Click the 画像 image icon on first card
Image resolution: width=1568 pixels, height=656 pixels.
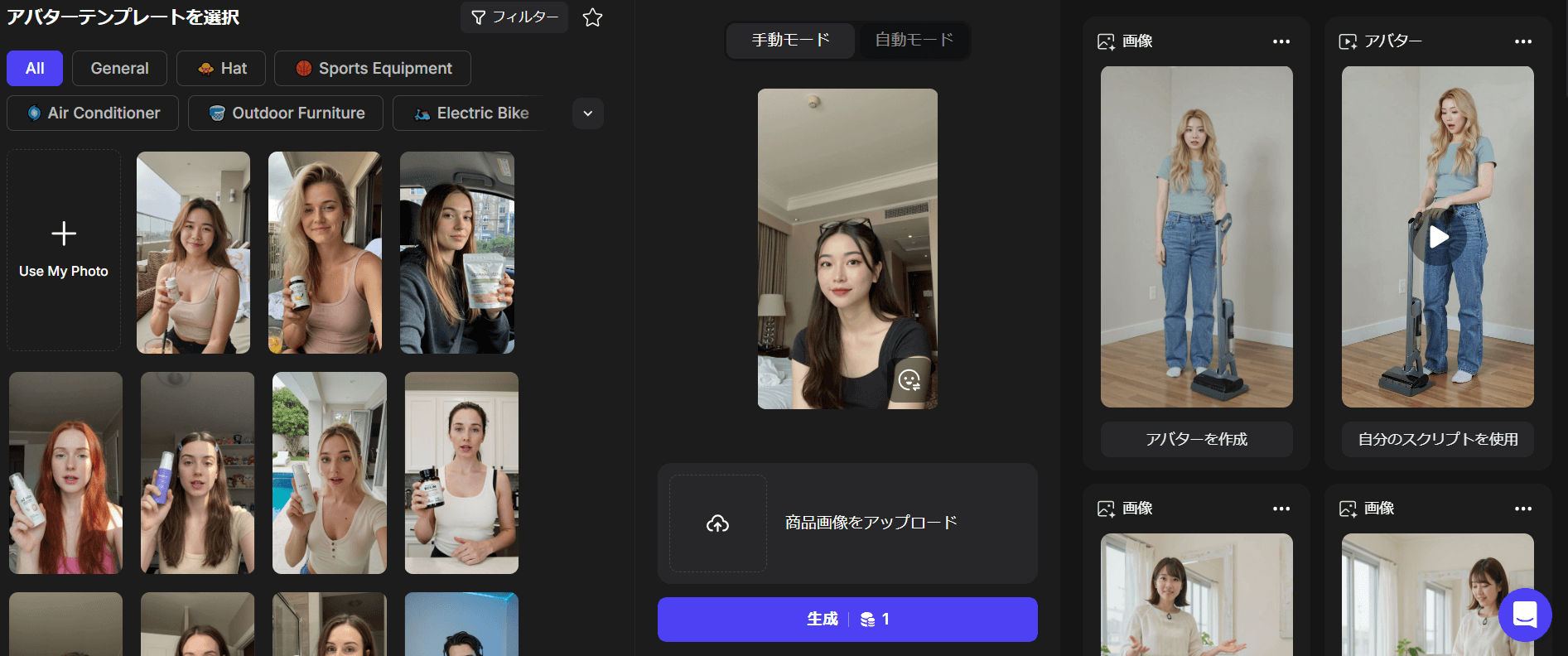tap(1106, 41)
